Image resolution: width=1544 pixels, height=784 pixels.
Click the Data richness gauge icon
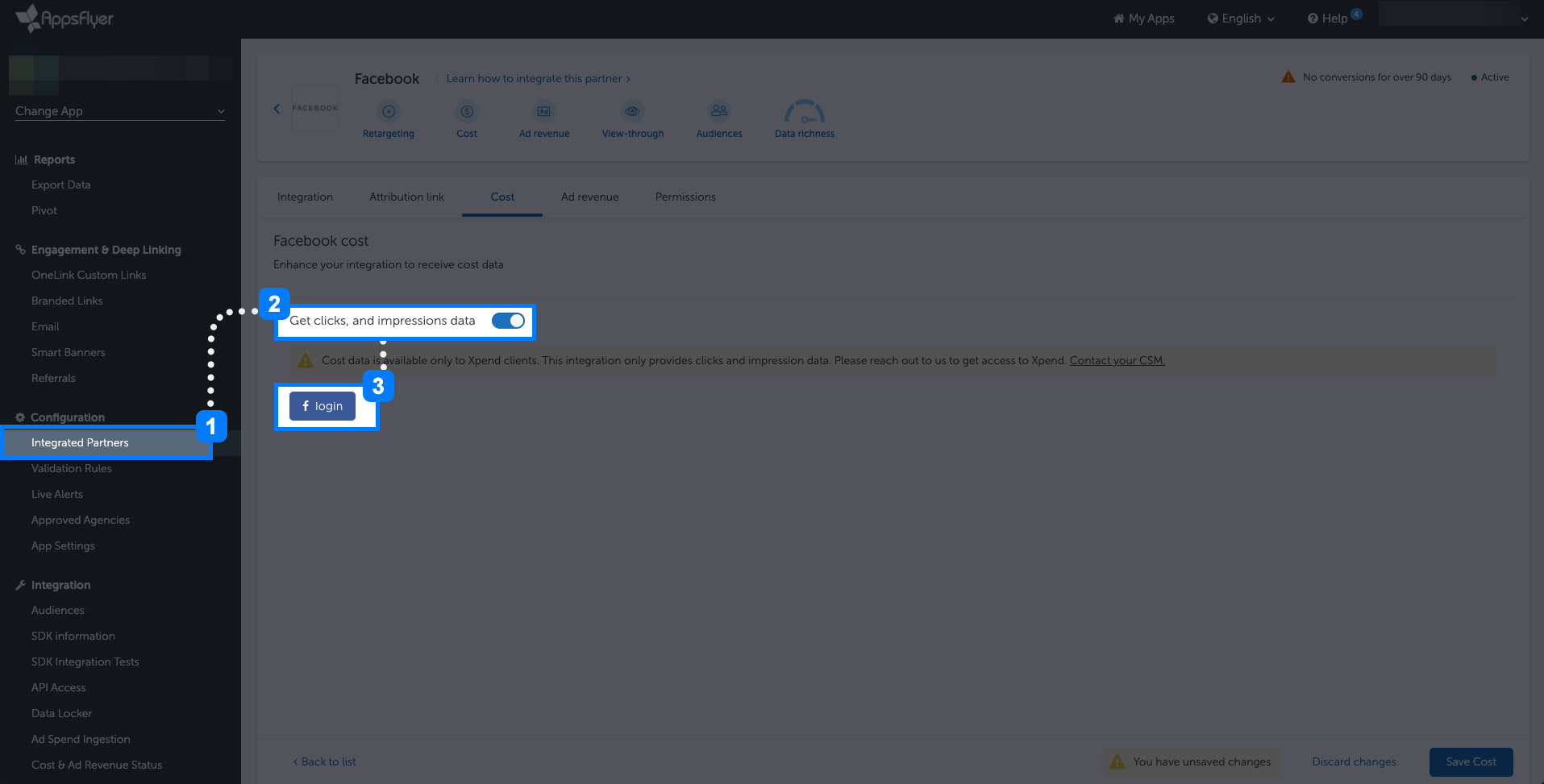click(x=805, y=111)
